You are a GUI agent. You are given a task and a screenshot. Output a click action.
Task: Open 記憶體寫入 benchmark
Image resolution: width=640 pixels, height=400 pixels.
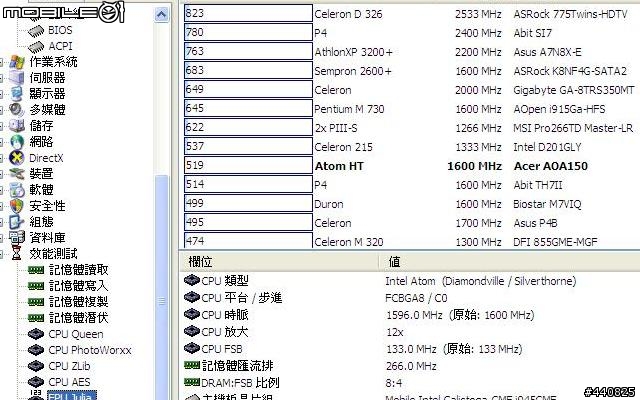click(79, 286)
